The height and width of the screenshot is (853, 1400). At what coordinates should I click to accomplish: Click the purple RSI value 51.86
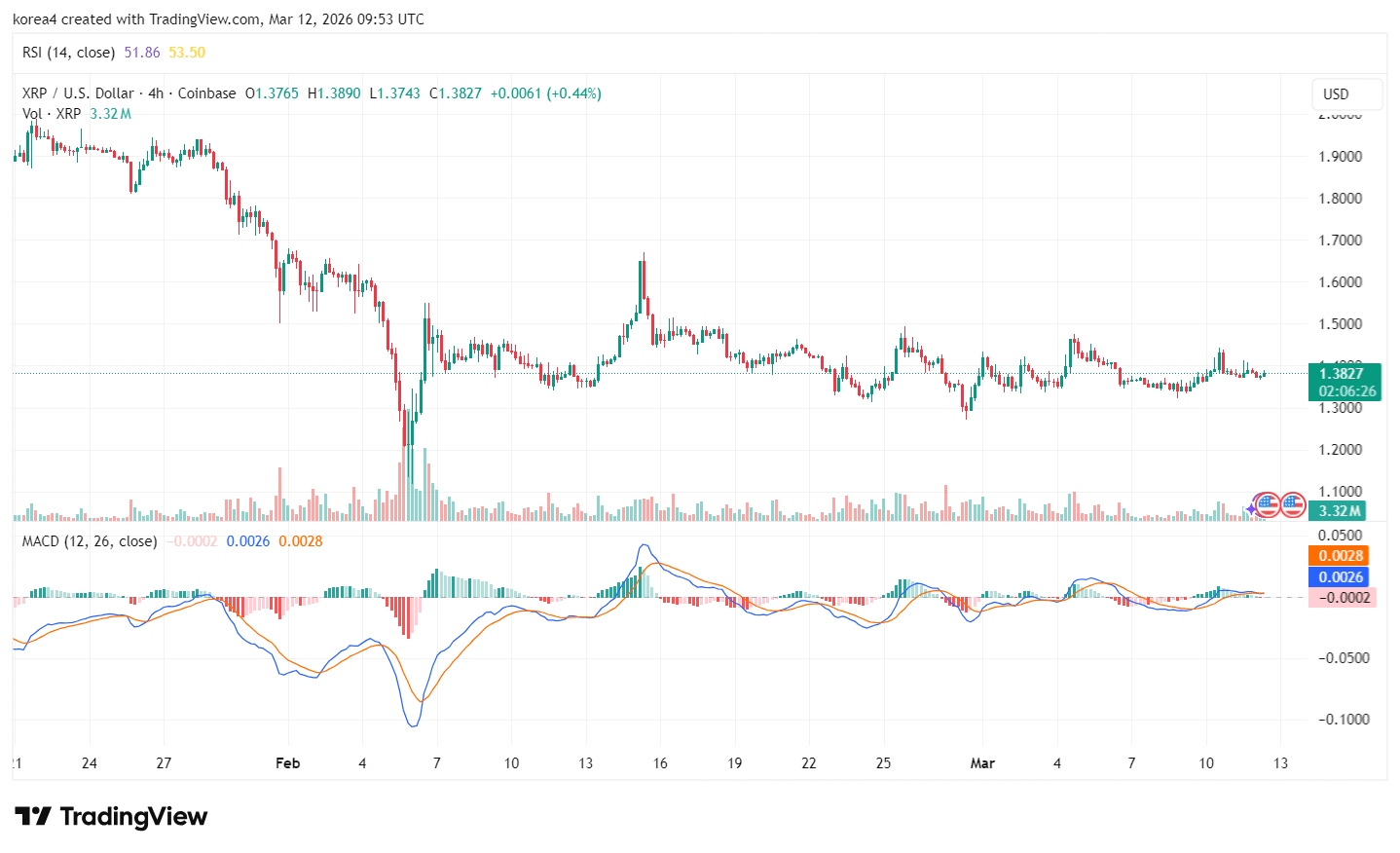point(142,53)
